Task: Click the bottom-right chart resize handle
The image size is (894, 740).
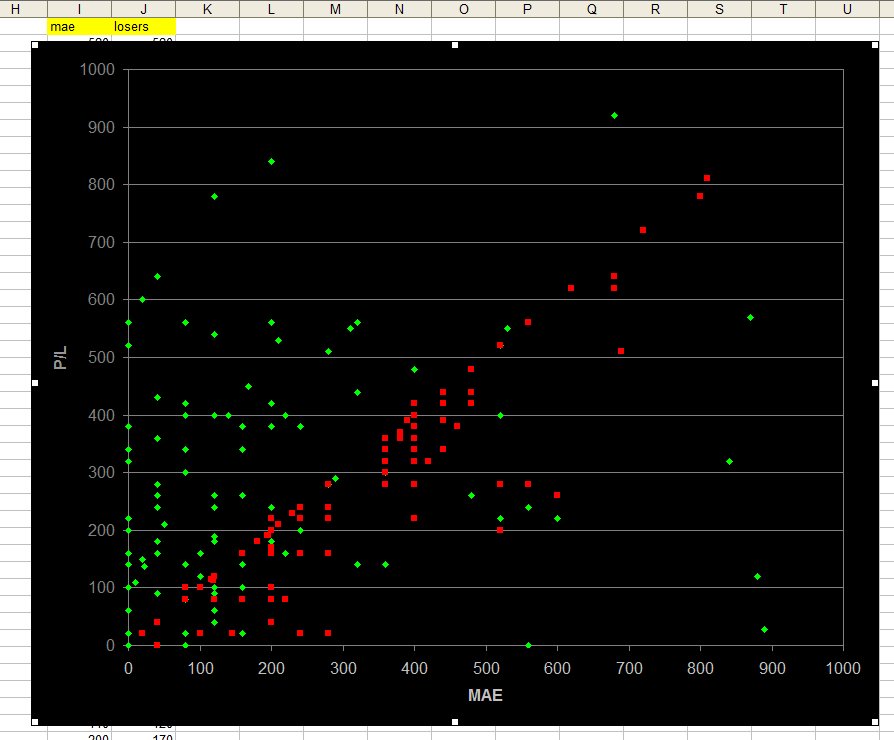Action: tap(875, 722)
